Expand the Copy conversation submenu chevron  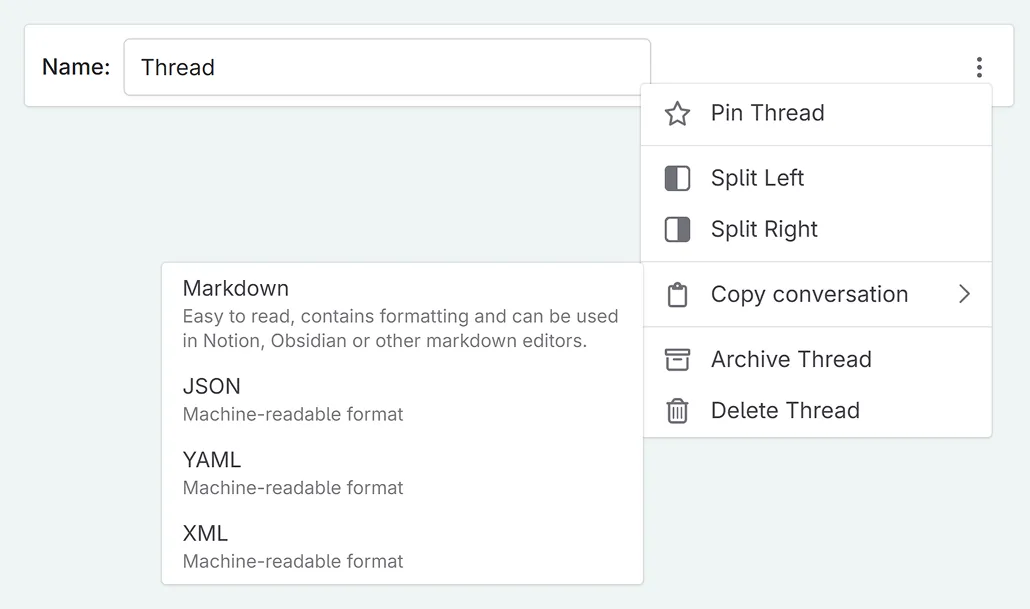pyautogui.click(x=964, y=294)
